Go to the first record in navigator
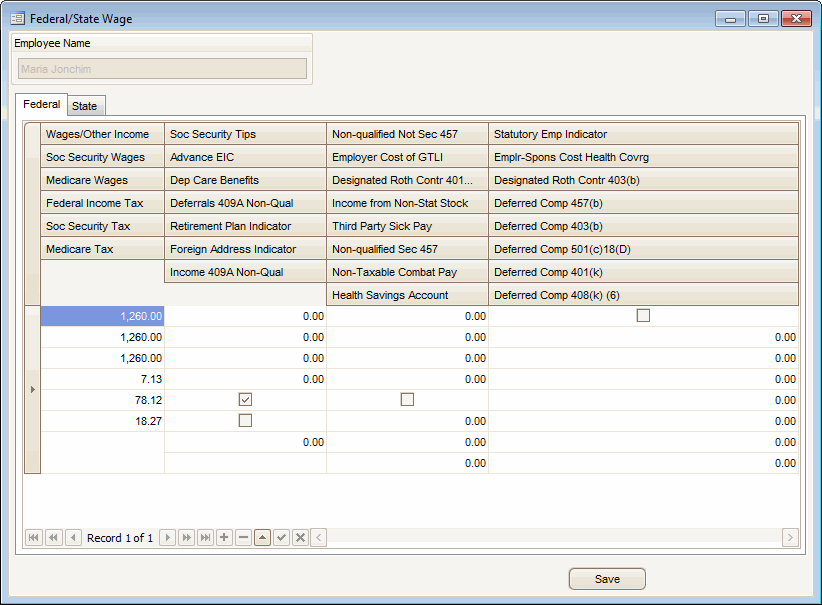This screenshot has width=822, height=605. [34, 538]
